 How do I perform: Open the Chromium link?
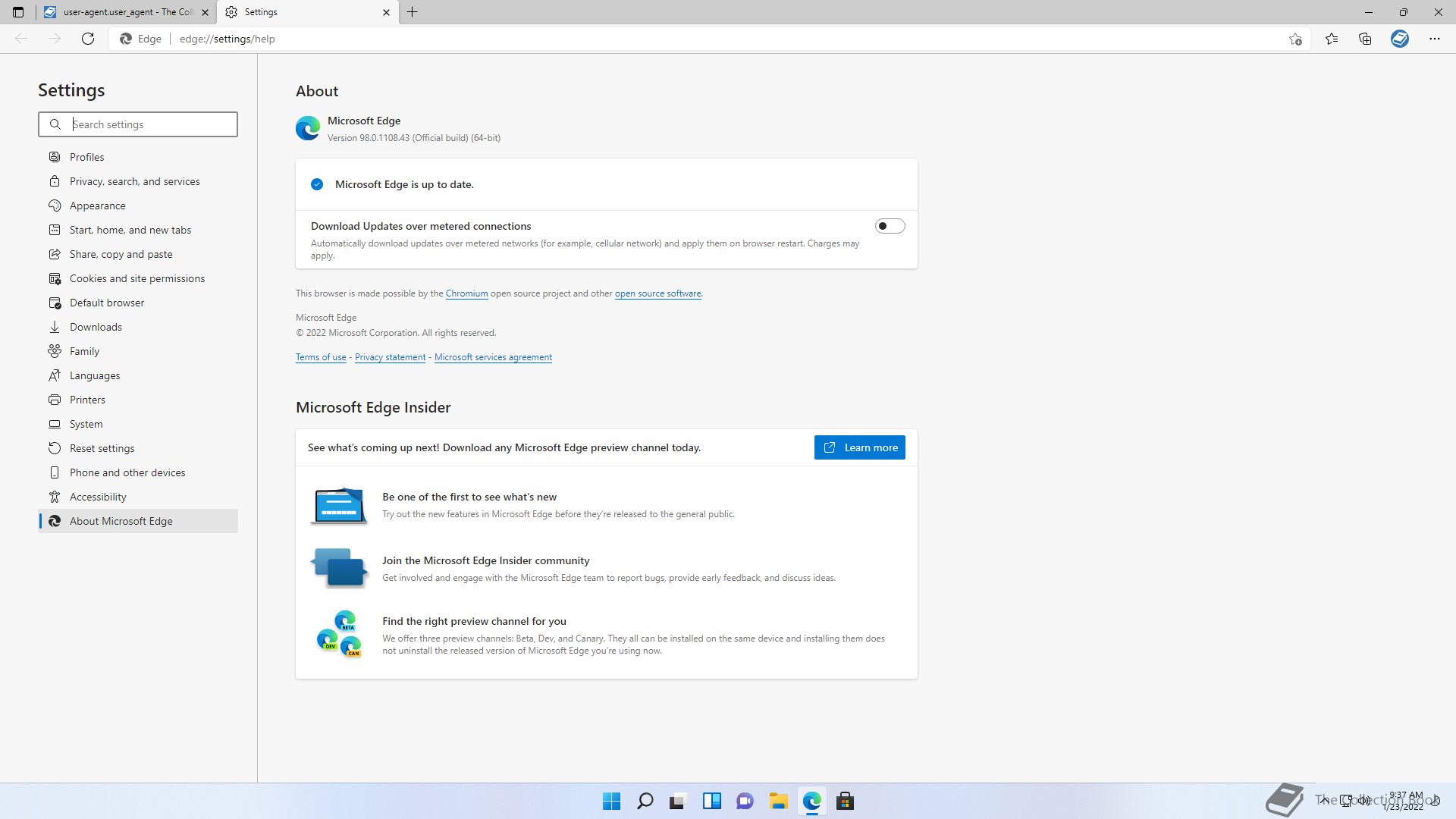tap(466, 293)
